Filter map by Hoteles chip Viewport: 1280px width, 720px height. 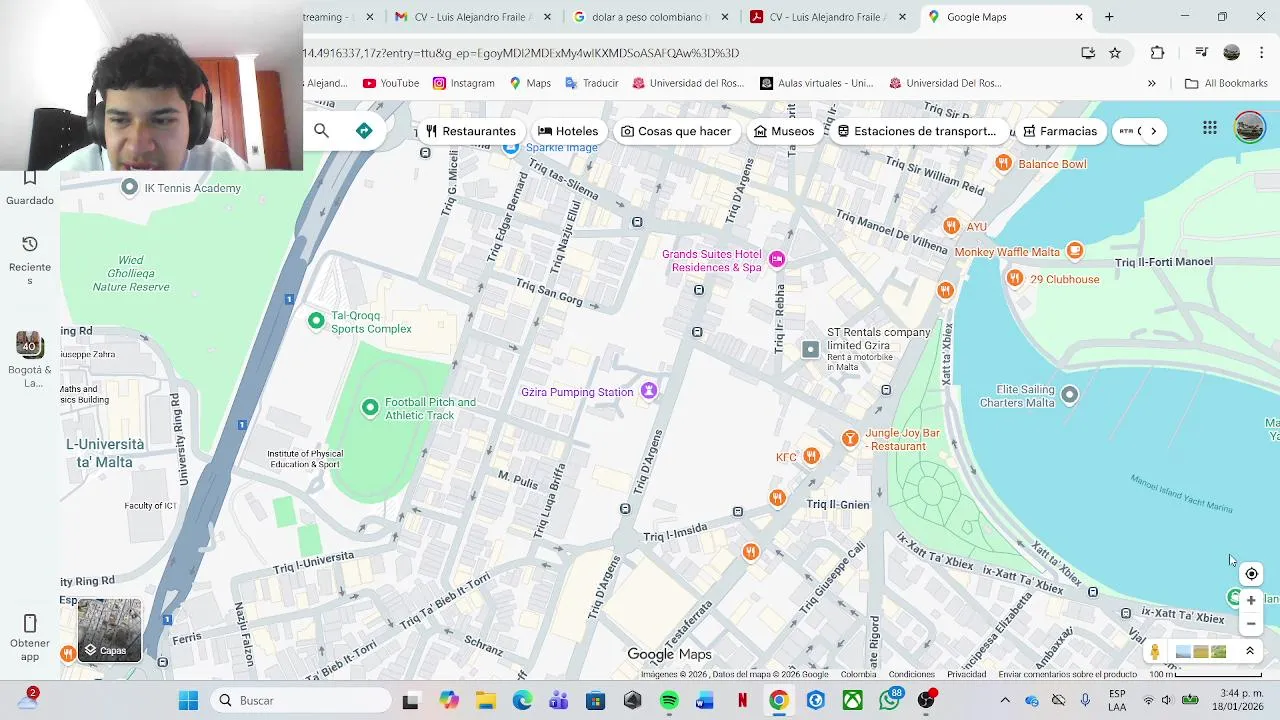[568, 131]
